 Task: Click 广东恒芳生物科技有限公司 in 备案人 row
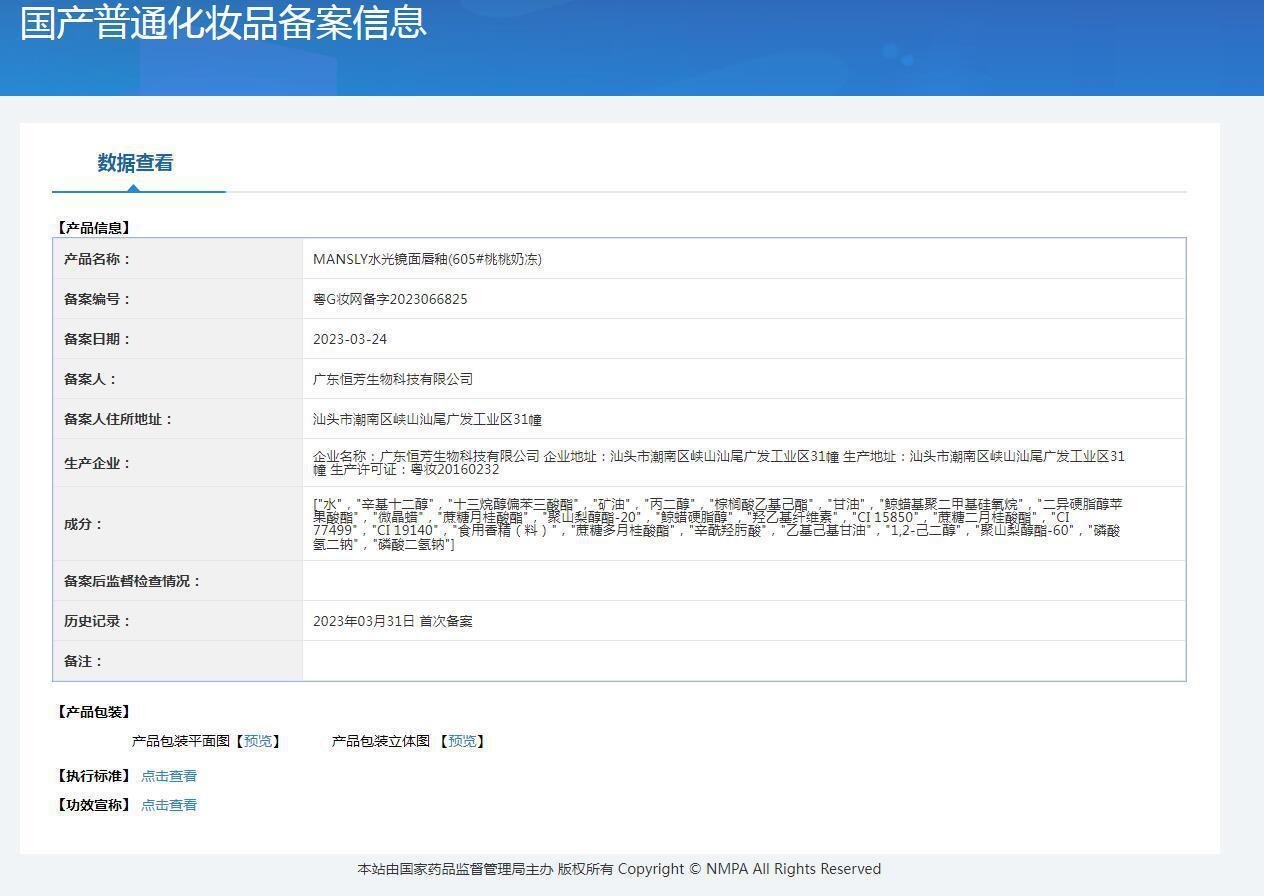click(x=393, y=379)
